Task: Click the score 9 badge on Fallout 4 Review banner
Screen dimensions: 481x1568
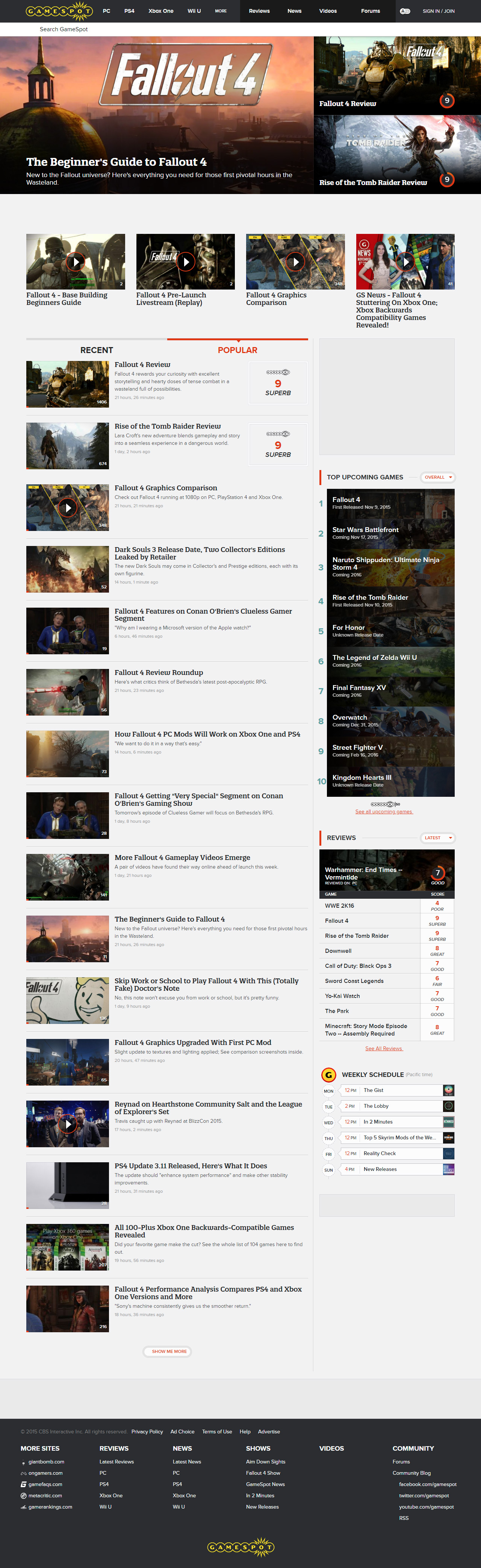Action: [447, 100]
